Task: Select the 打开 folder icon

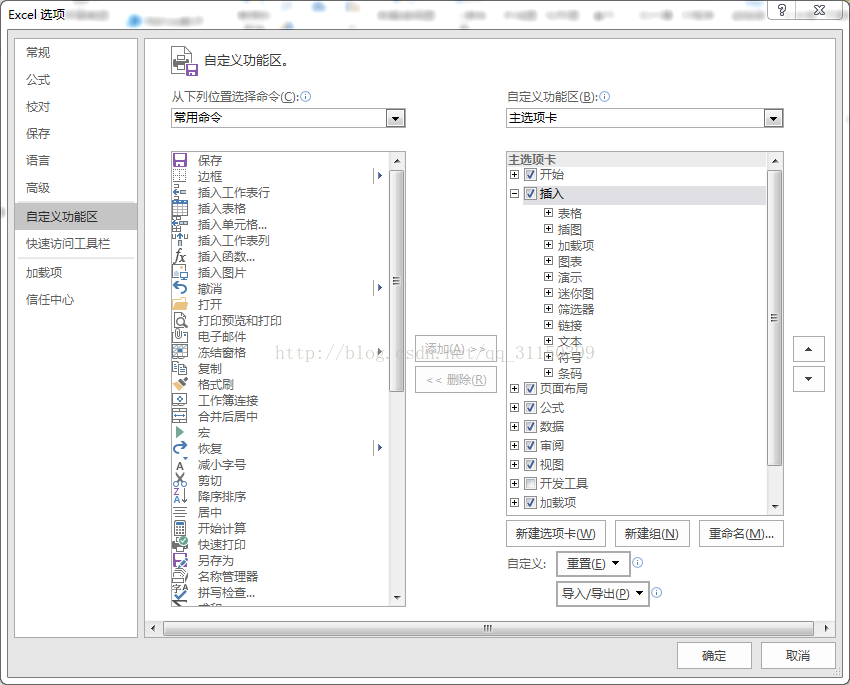Action: [180, 304]
